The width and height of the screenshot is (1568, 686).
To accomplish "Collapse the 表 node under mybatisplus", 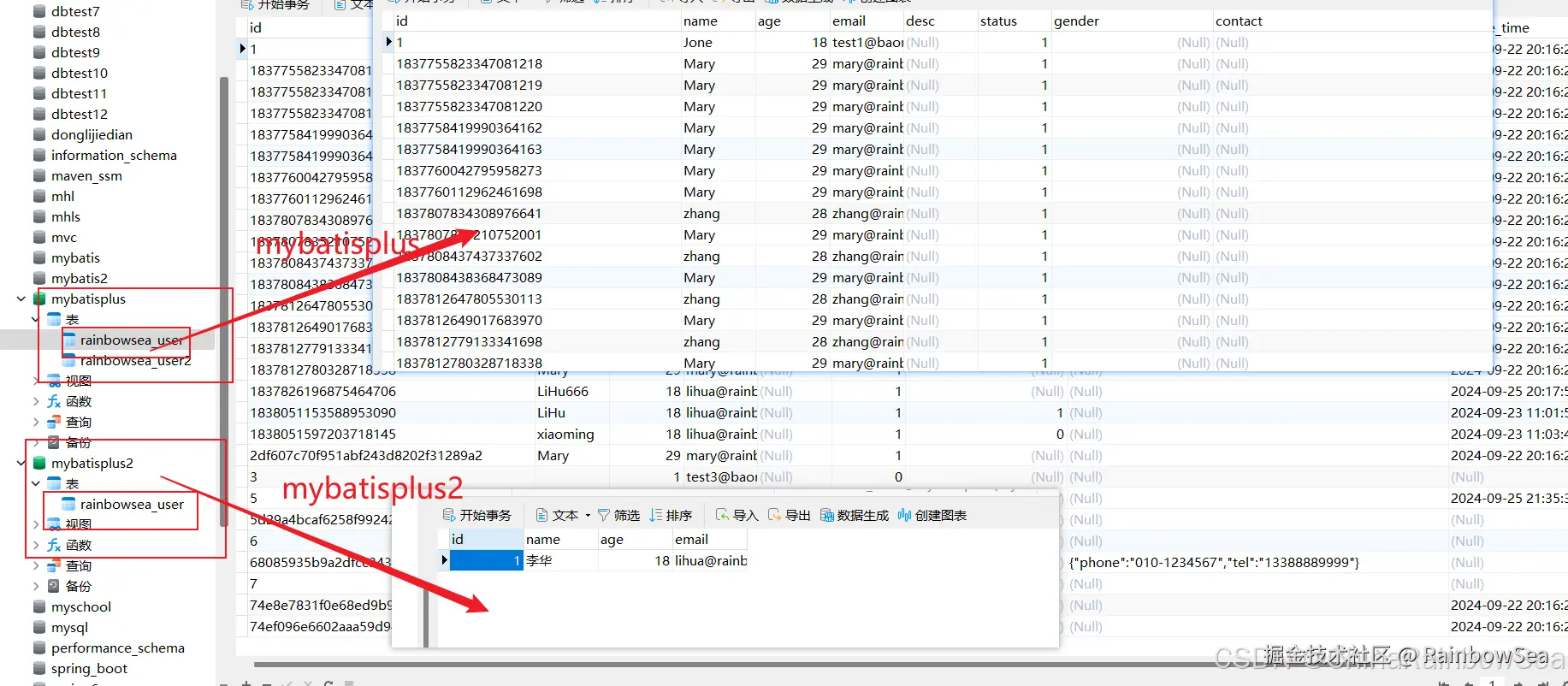I will [x=36, y=319].
